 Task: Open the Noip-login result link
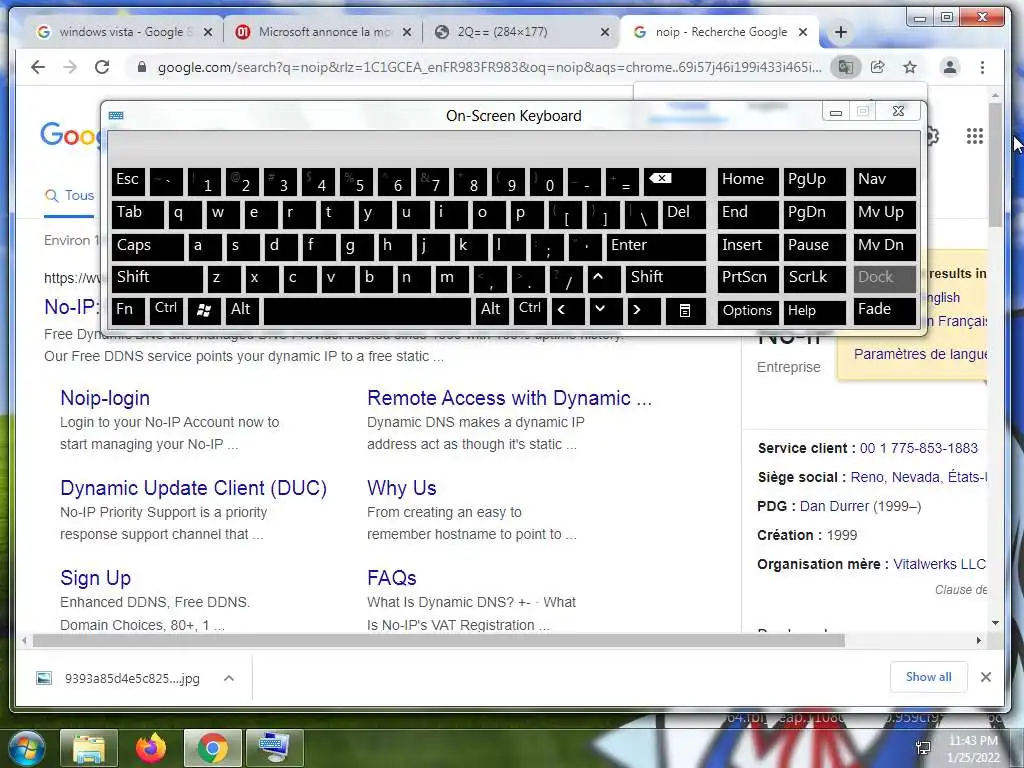point(105,398)
